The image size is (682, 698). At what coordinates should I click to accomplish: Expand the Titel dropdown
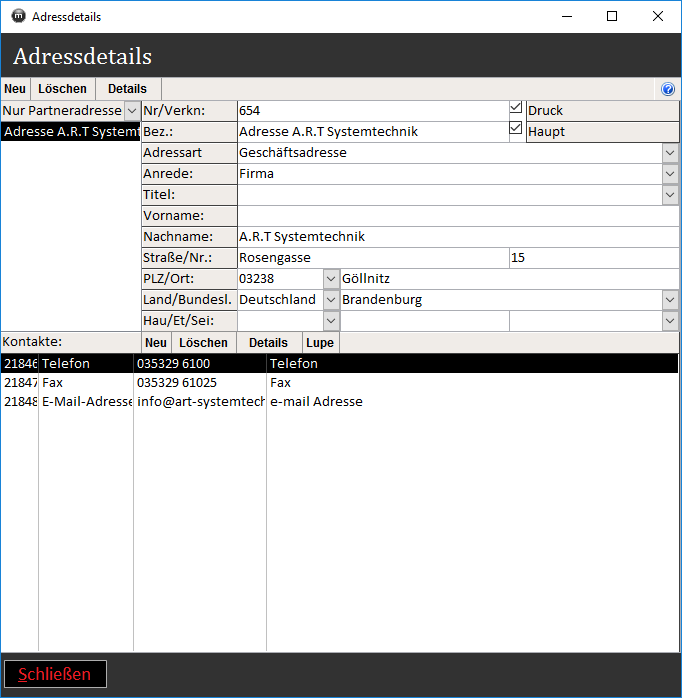(x=670, y=194)
